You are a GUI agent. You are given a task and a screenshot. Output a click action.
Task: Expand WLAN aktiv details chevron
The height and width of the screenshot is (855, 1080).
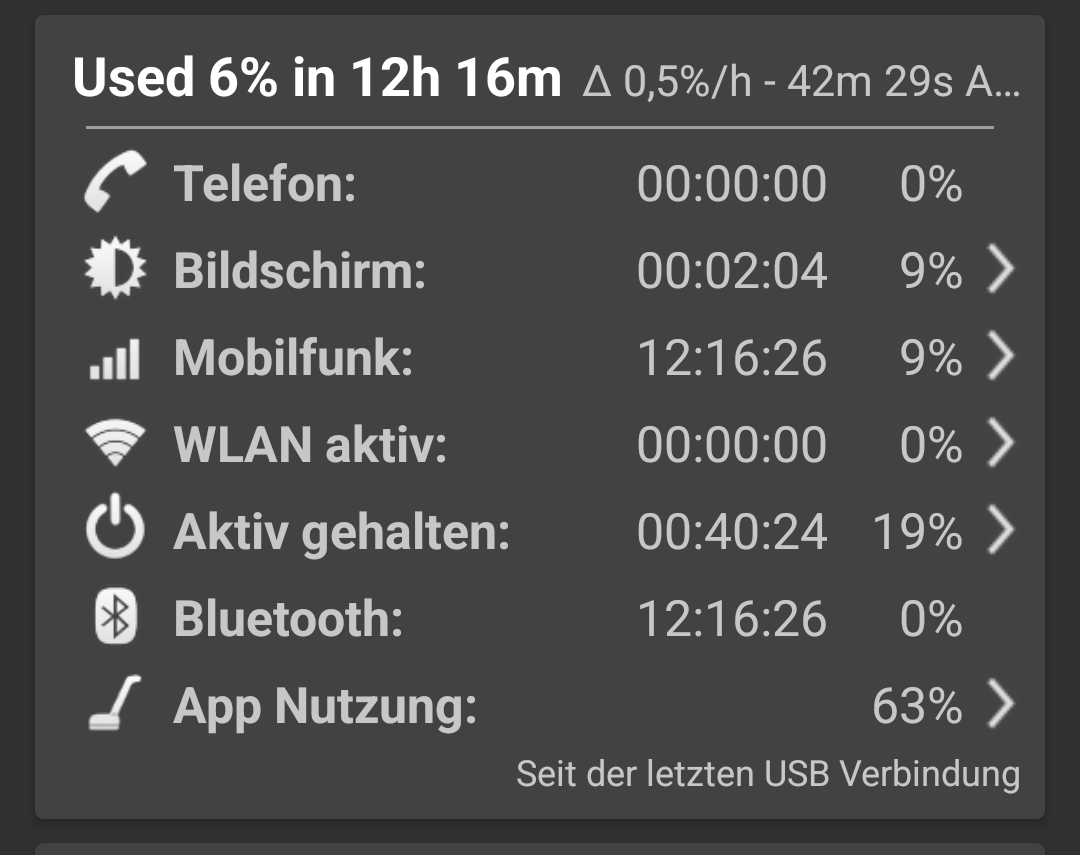click(1000, 445)
